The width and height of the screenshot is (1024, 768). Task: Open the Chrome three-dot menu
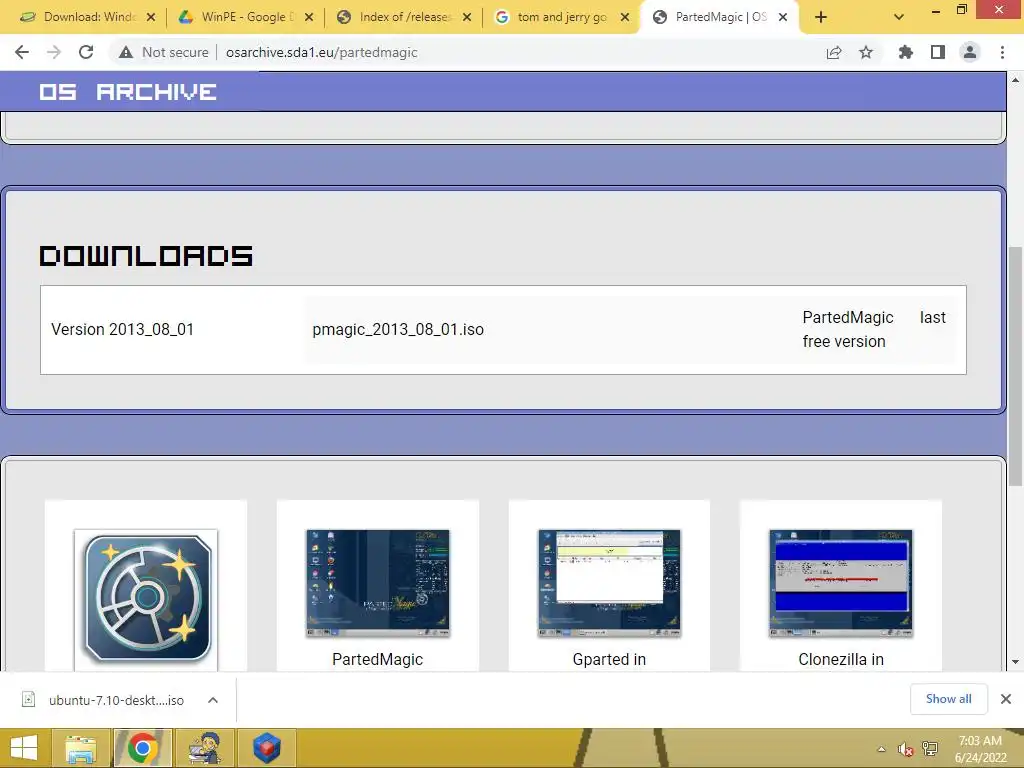[1002, 52]
